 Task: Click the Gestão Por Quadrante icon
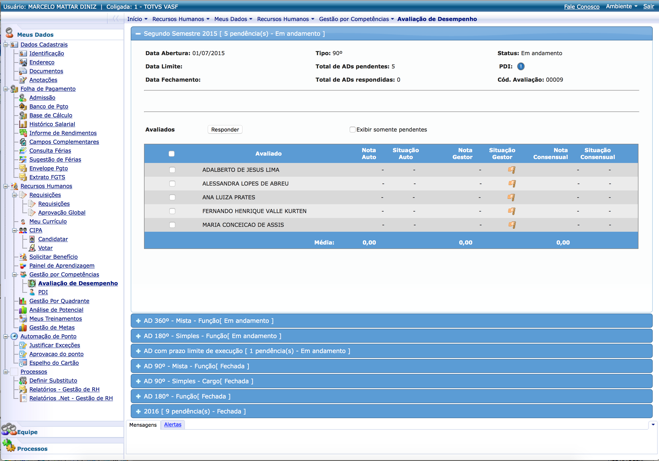(23, 301)
